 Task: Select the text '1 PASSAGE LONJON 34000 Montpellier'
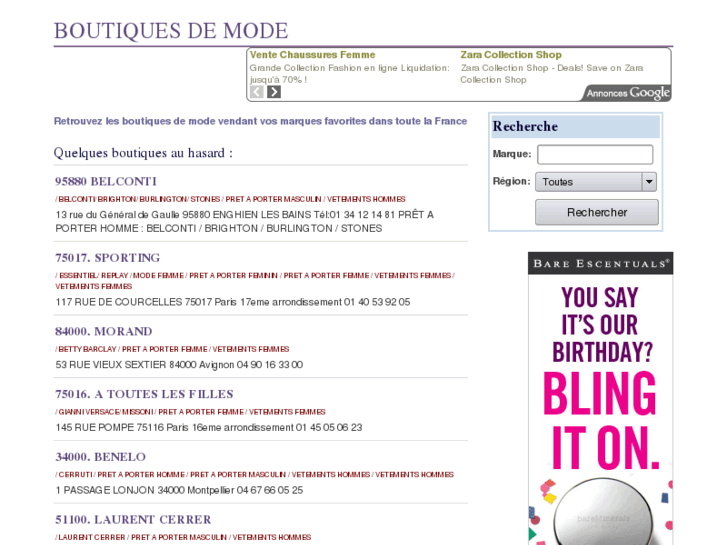click(145, 490)
